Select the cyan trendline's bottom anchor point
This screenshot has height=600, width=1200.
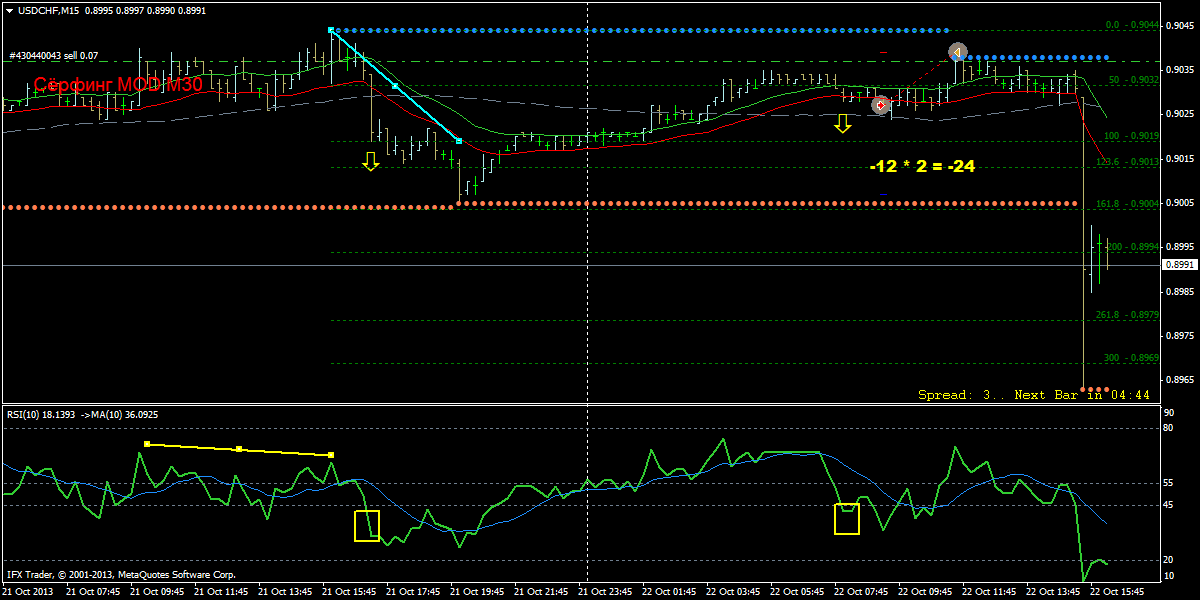pos(459,142)
